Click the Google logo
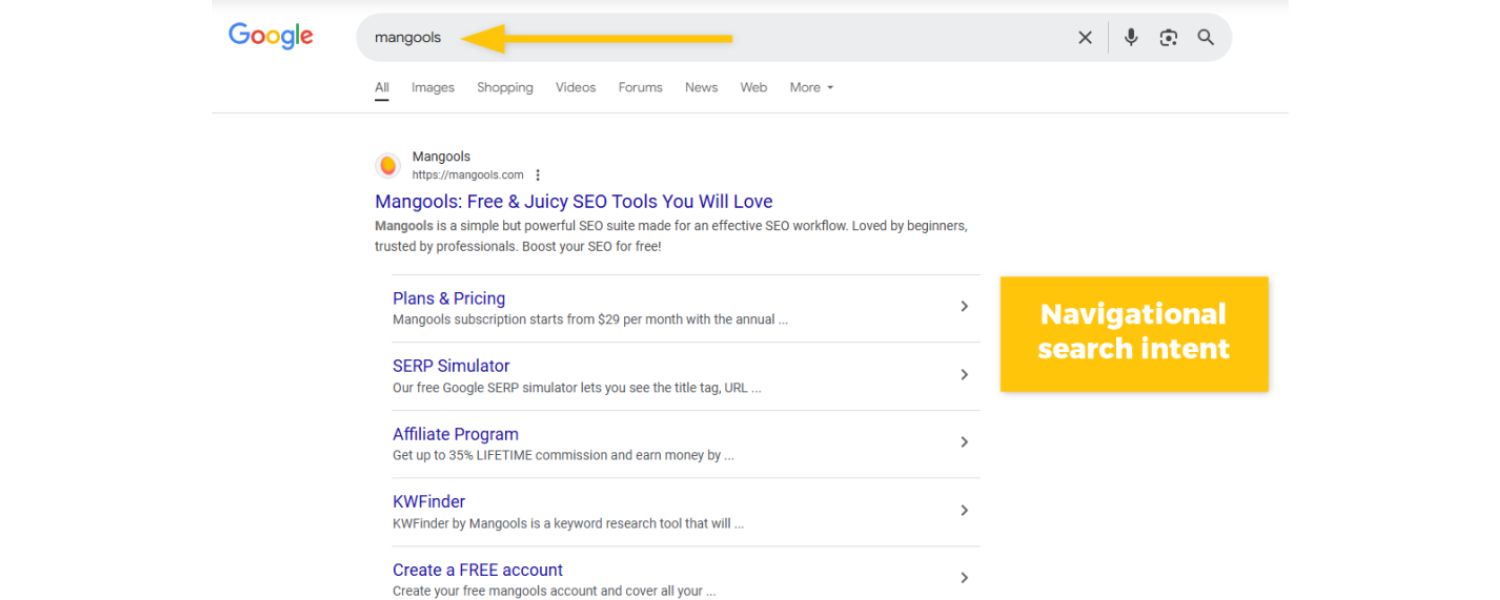1500x600 pixels. click(270, 36)
